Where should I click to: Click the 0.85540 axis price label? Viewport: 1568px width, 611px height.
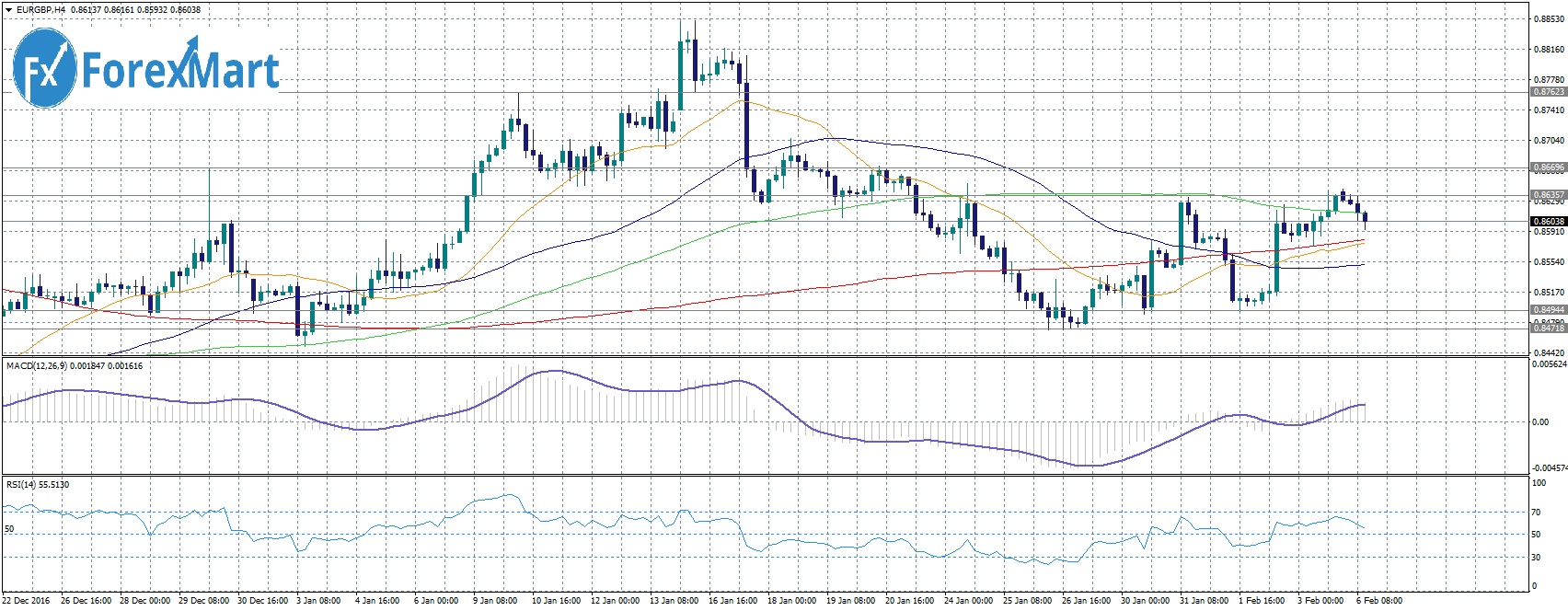pyautogui.click(x=1550, y=262)
